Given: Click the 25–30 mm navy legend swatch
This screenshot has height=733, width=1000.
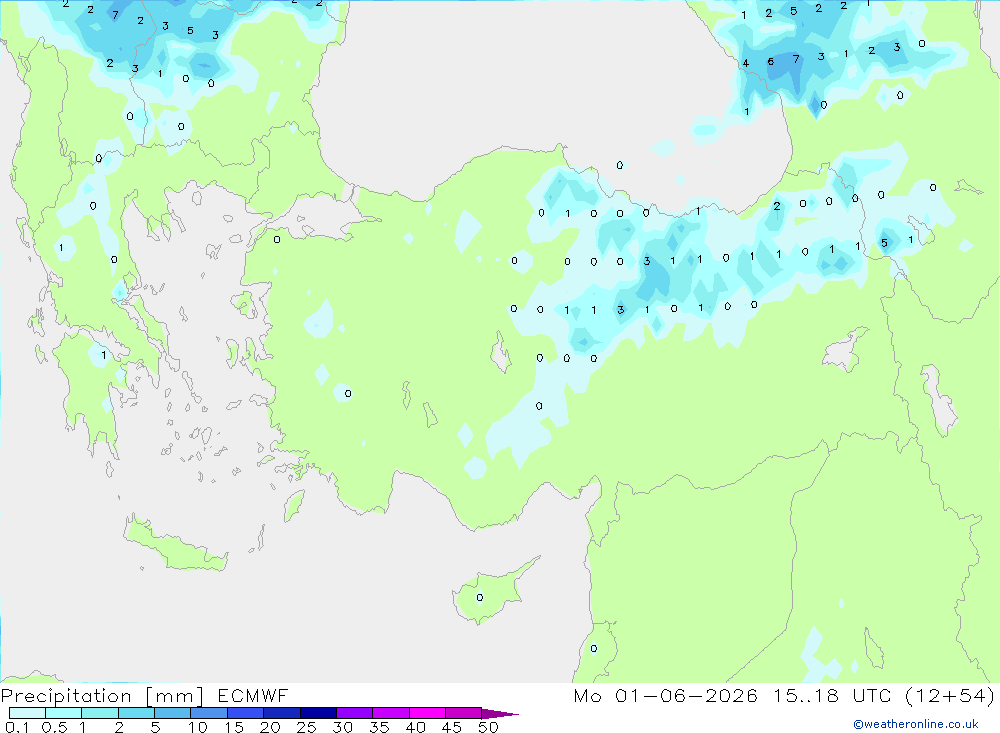Looking at the screenshot, I should pyautogui.click(x=318, y=713).
